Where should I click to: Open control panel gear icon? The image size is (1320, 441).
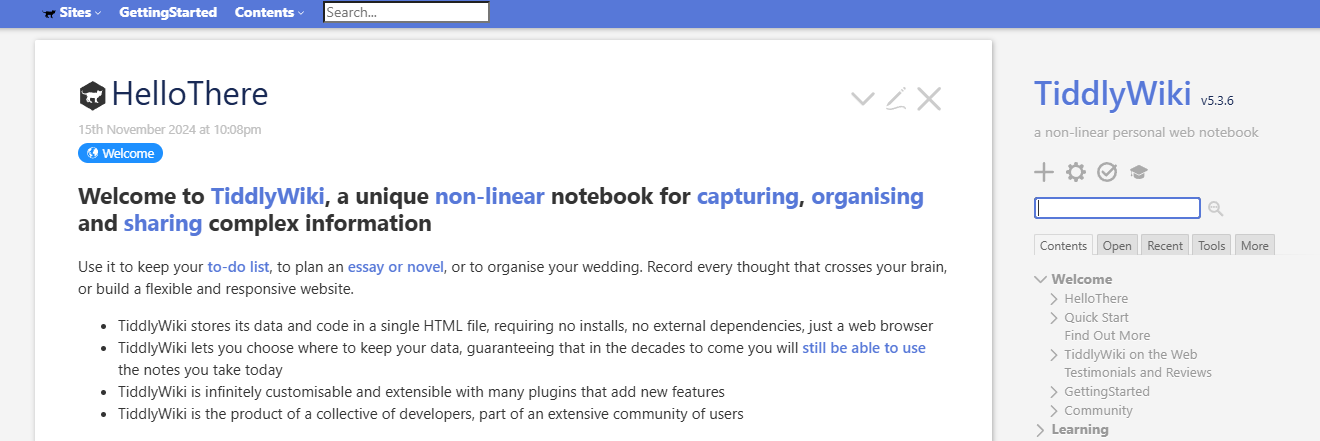pyautogui.click(x=1075, y=172)
